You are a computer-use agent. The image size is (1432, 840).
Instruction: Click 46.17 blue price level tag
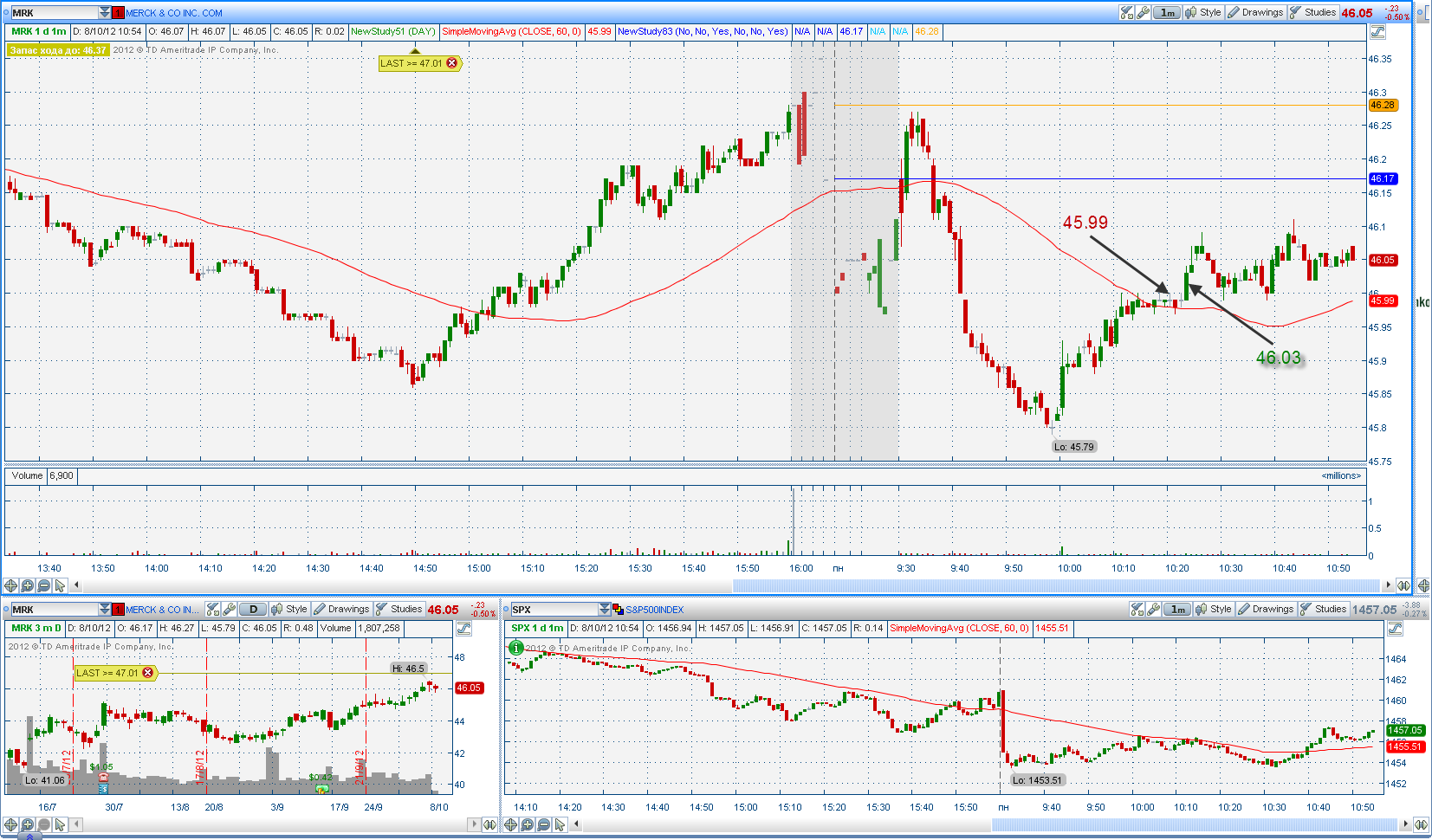[1383, 178]
